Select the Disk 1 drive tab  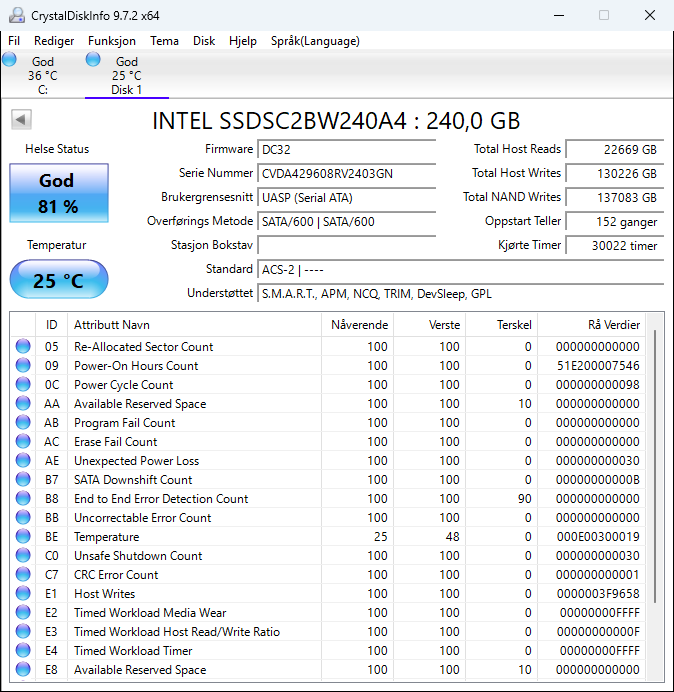tap(127, 75)
